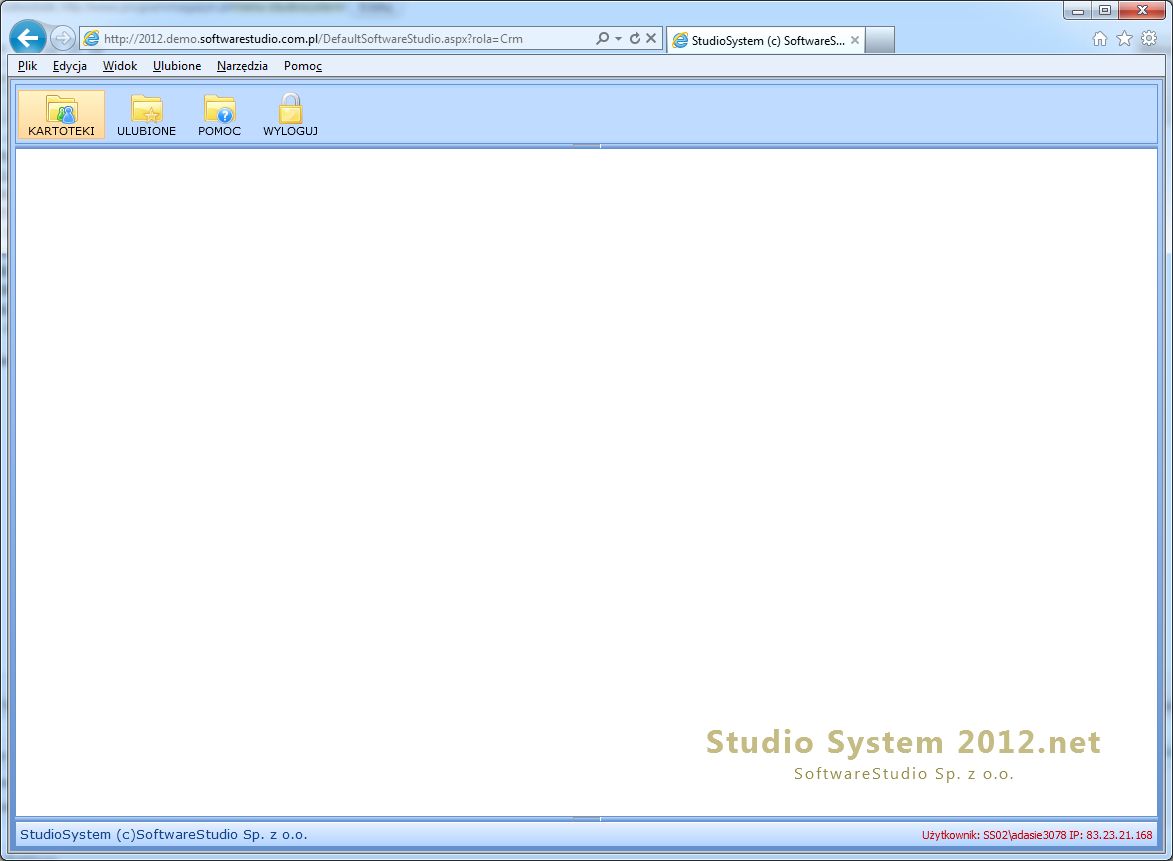Screen dimensions: 1173x861
Task: Collapse the top frame splitter handle
Action: tap(586, 145)
